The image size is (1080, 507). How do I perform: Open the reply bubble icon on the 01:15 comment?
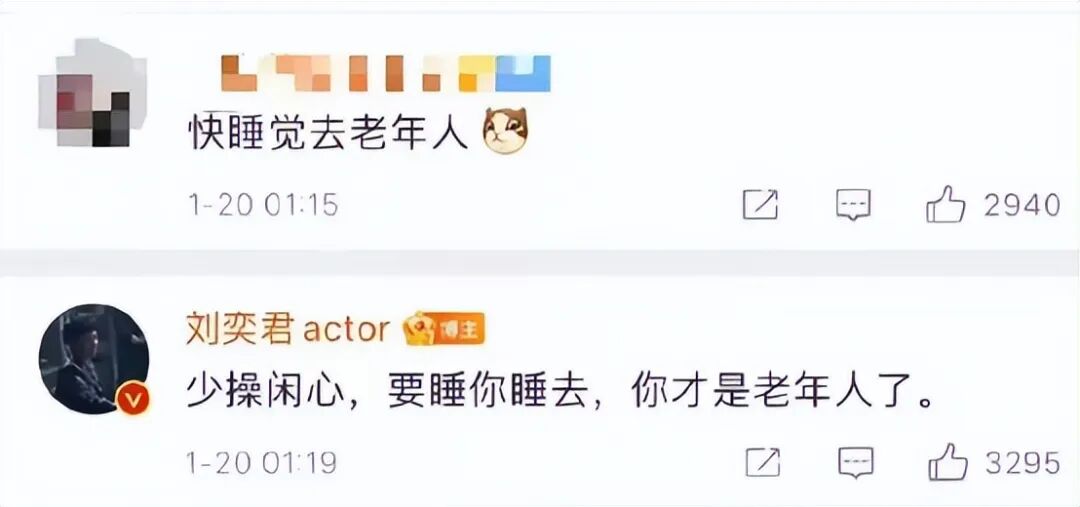853,205
